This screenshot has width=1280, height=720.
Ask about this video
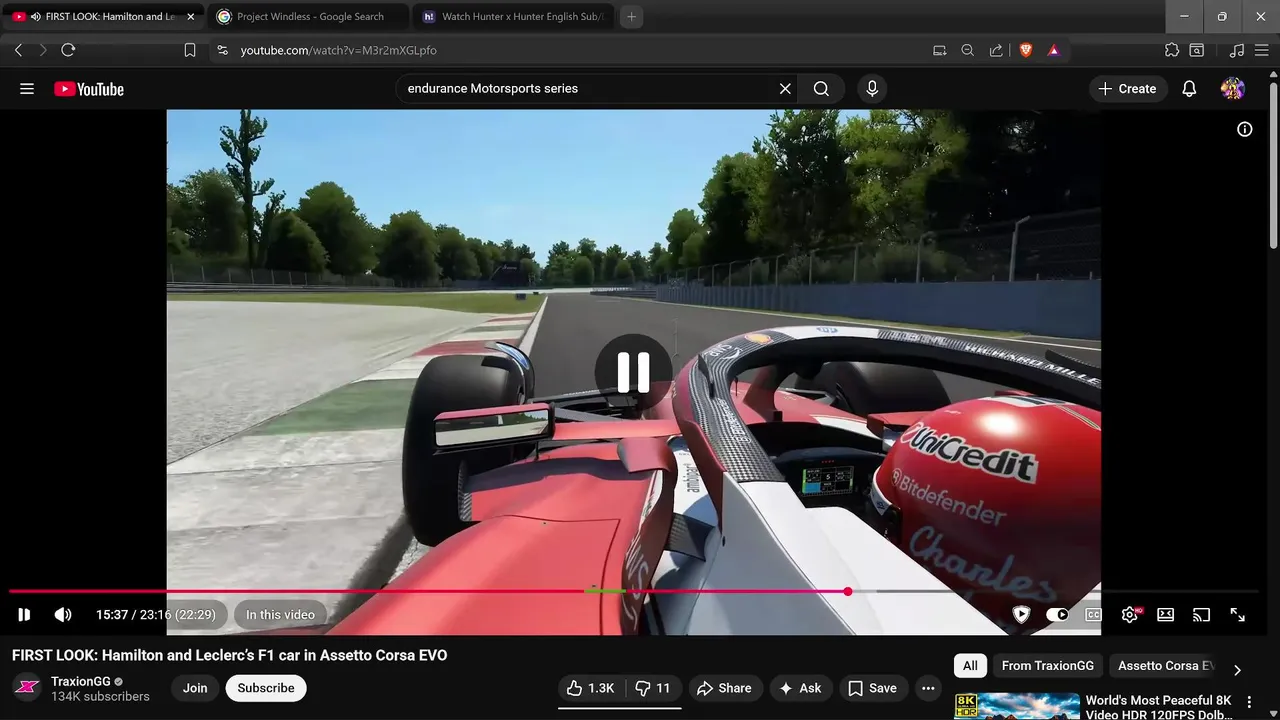tap(800, 688)
